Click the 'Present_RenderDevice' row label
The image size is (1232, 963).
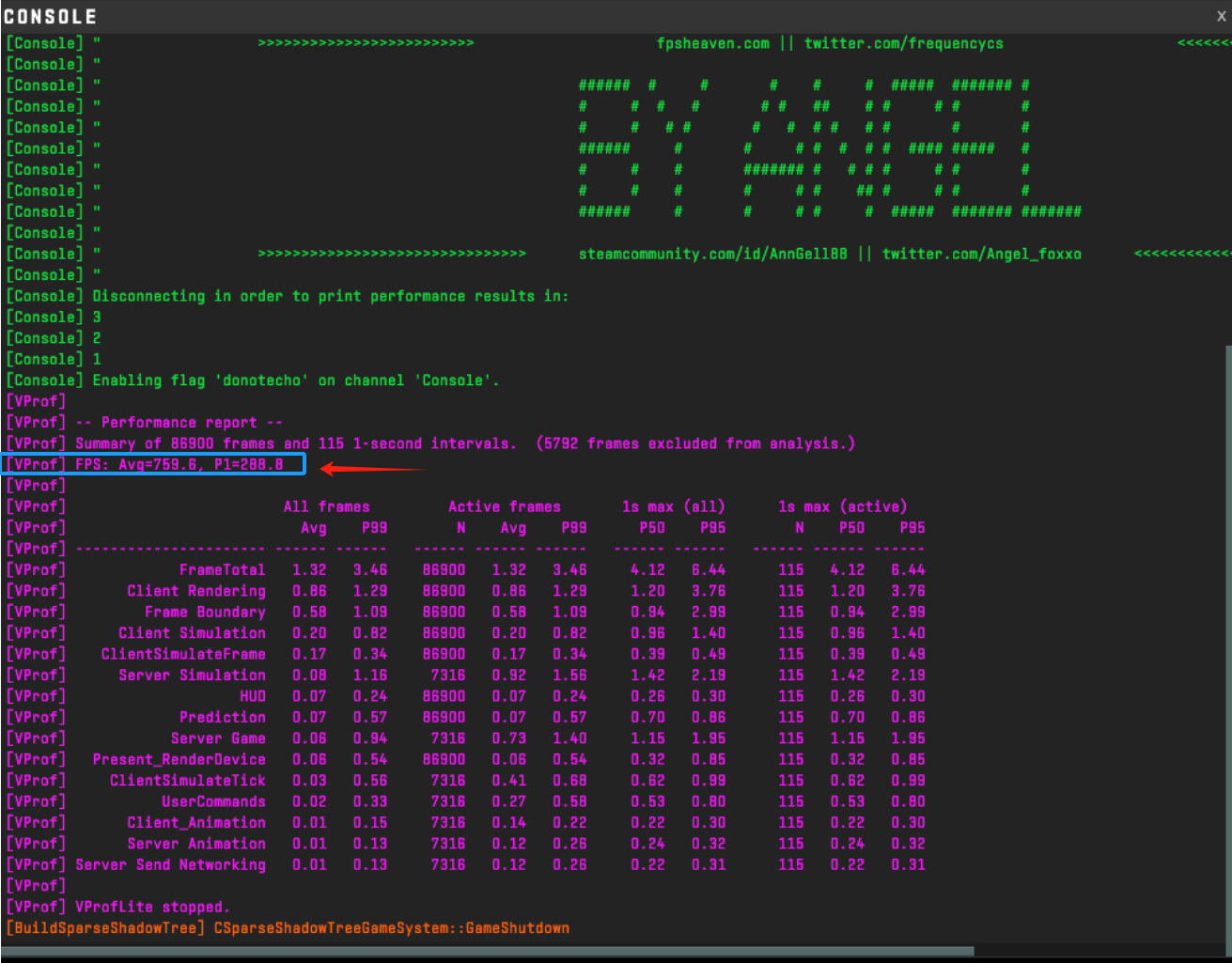[x=179, y=759]
